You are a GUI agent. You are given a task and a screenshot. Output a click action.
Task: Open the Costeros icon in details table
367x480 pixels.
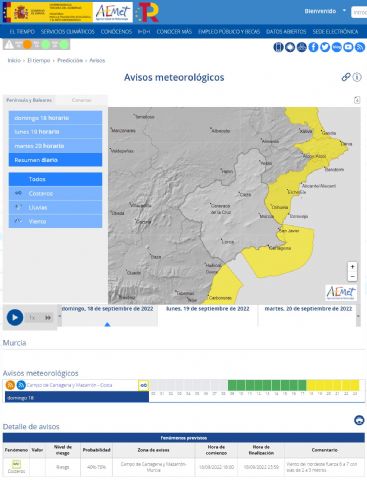point(16,464)
